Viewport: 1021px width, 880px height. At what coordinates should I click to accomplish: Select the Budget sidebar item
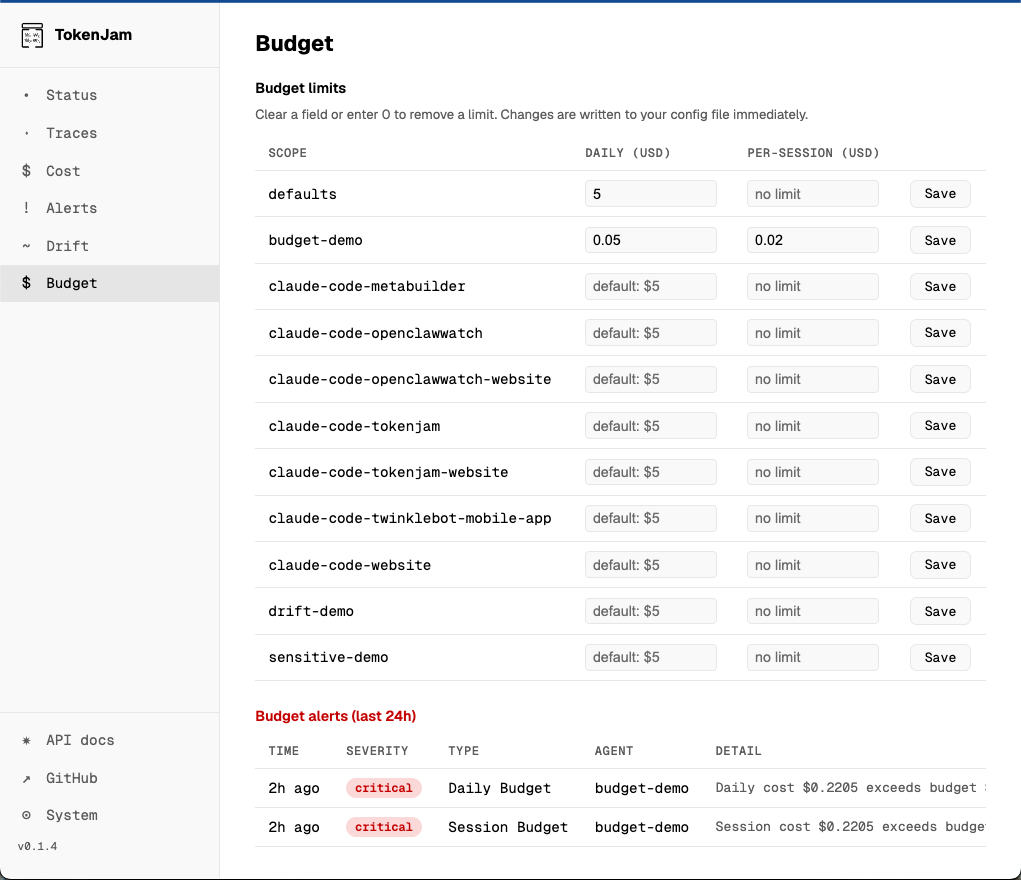[x=109, y=283]
